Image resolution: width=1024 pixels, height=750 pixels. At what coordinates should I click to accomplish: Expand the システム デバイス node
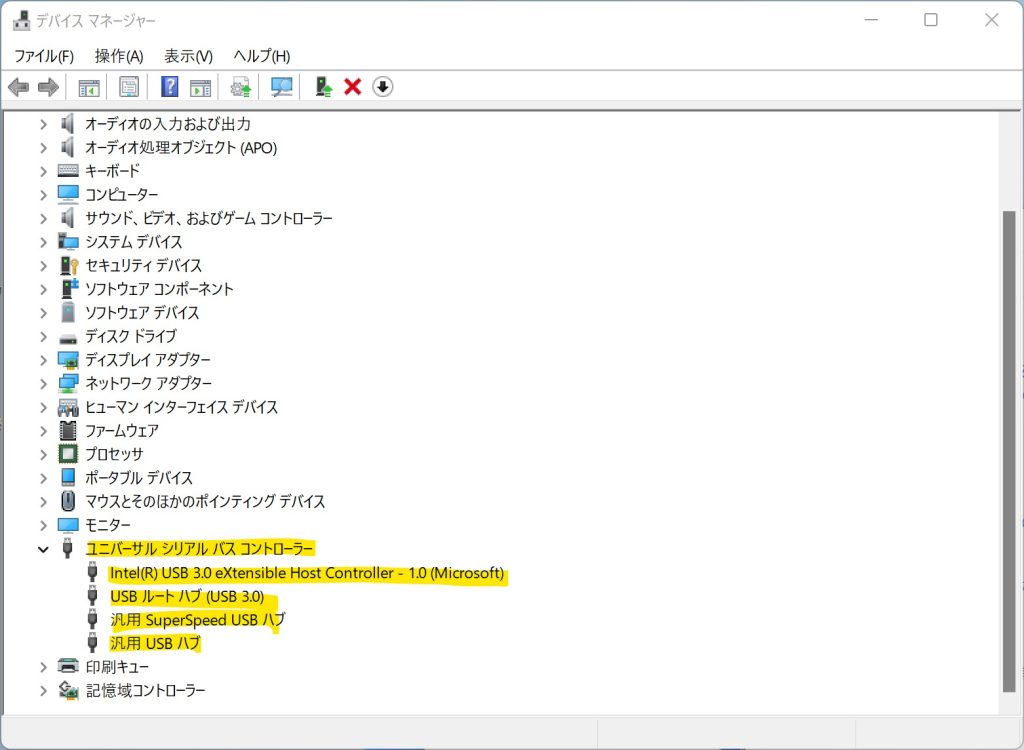tap(43, 242)
